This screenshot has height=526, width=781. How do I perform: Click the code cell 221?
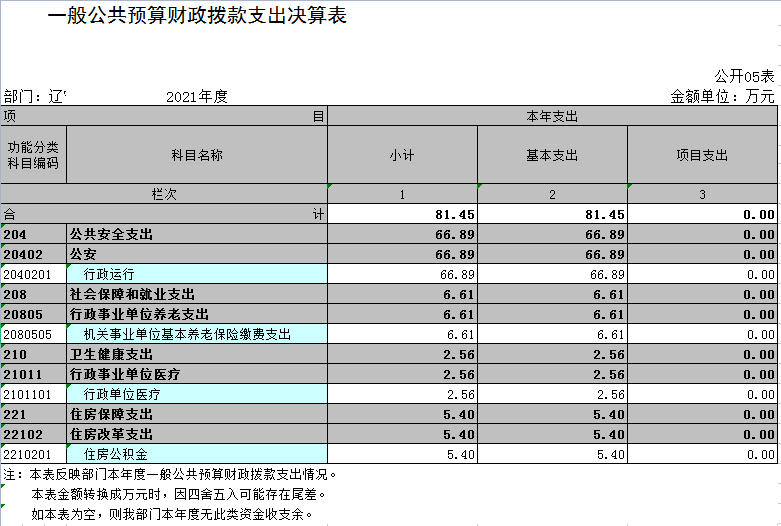[33, 414]
